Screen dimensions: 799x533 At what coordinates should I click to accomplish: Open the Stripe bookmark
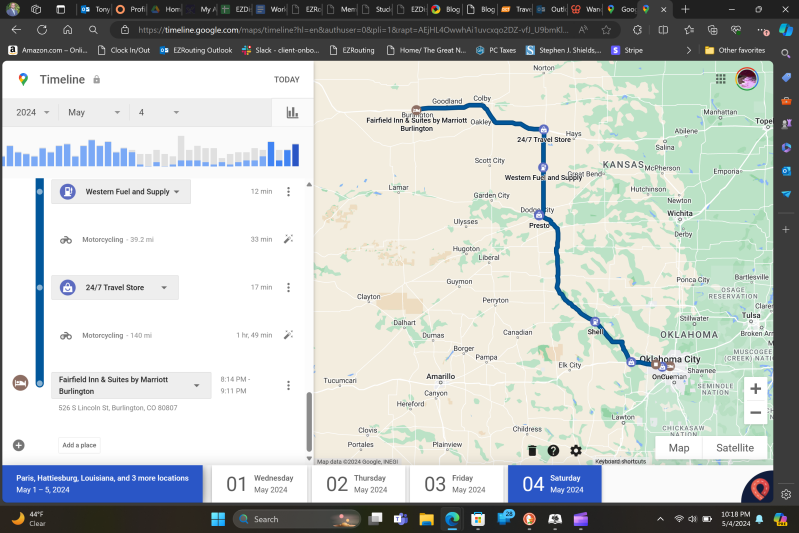coord(627,50)
